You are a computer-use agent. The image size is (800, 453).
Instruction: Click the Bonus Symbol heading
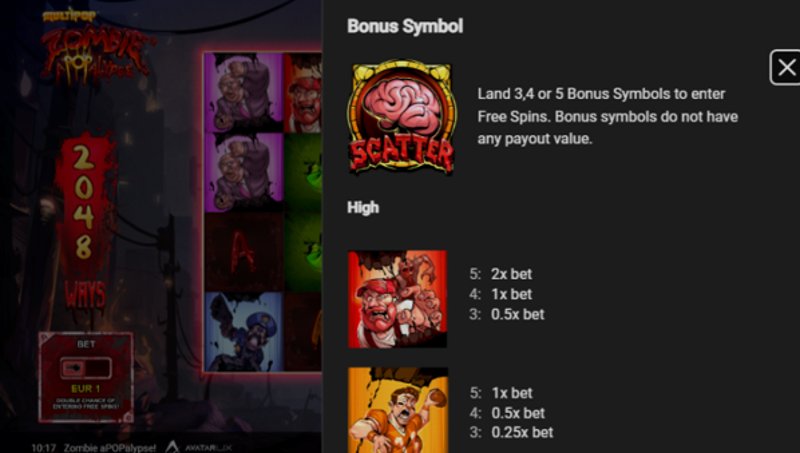[x=405, y=26]
